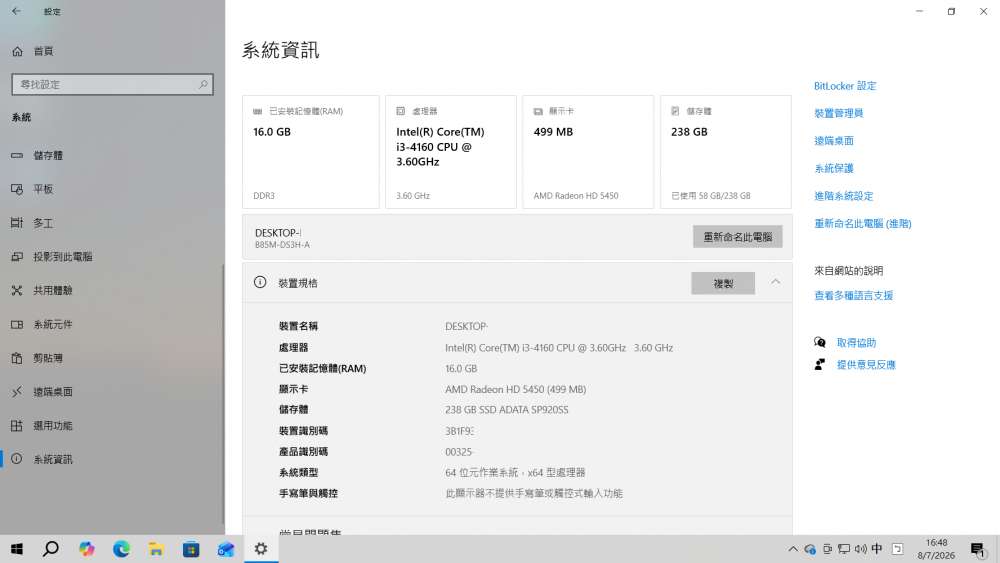
Task: Open BitLocker 設定 link
Action: [844, 85]
